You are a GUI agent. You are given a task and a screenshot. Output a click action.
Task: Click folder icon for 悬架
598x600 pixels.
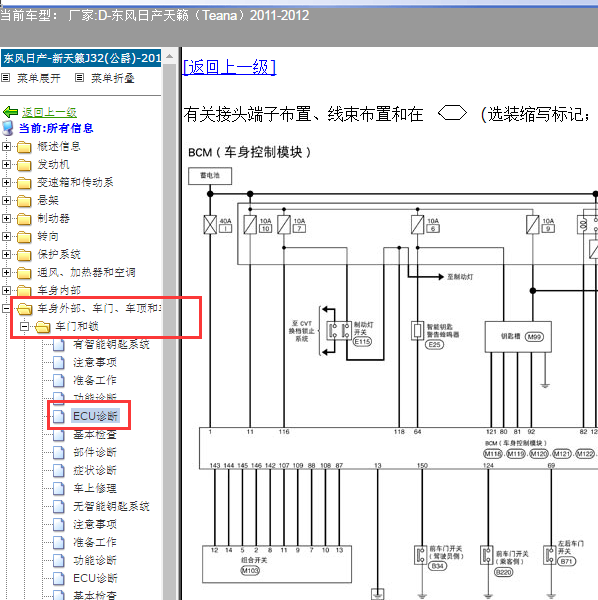click(x=24, y=201)
